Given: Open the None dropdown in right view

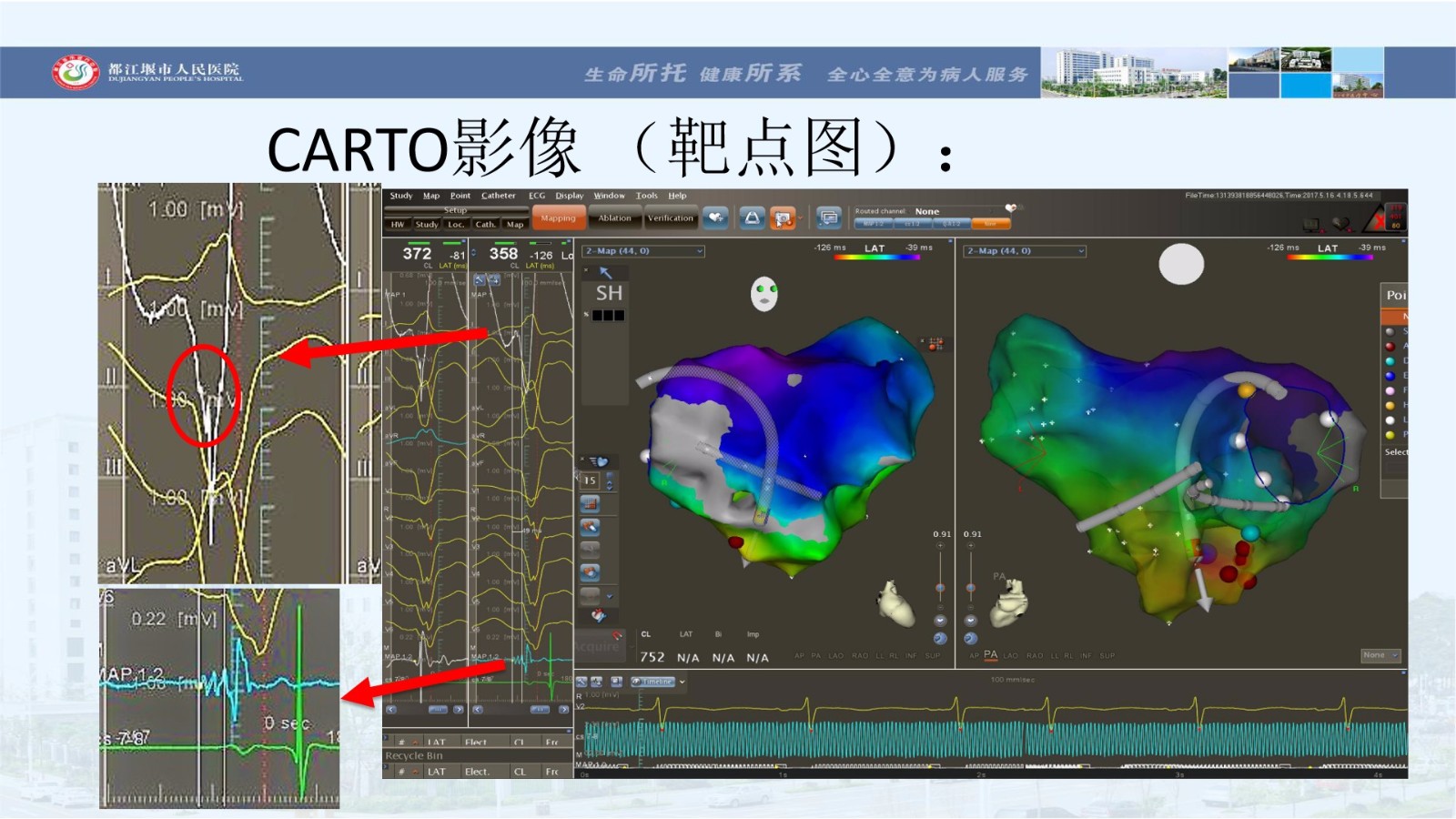Looking at the screenshot, I should point(1380,655).
